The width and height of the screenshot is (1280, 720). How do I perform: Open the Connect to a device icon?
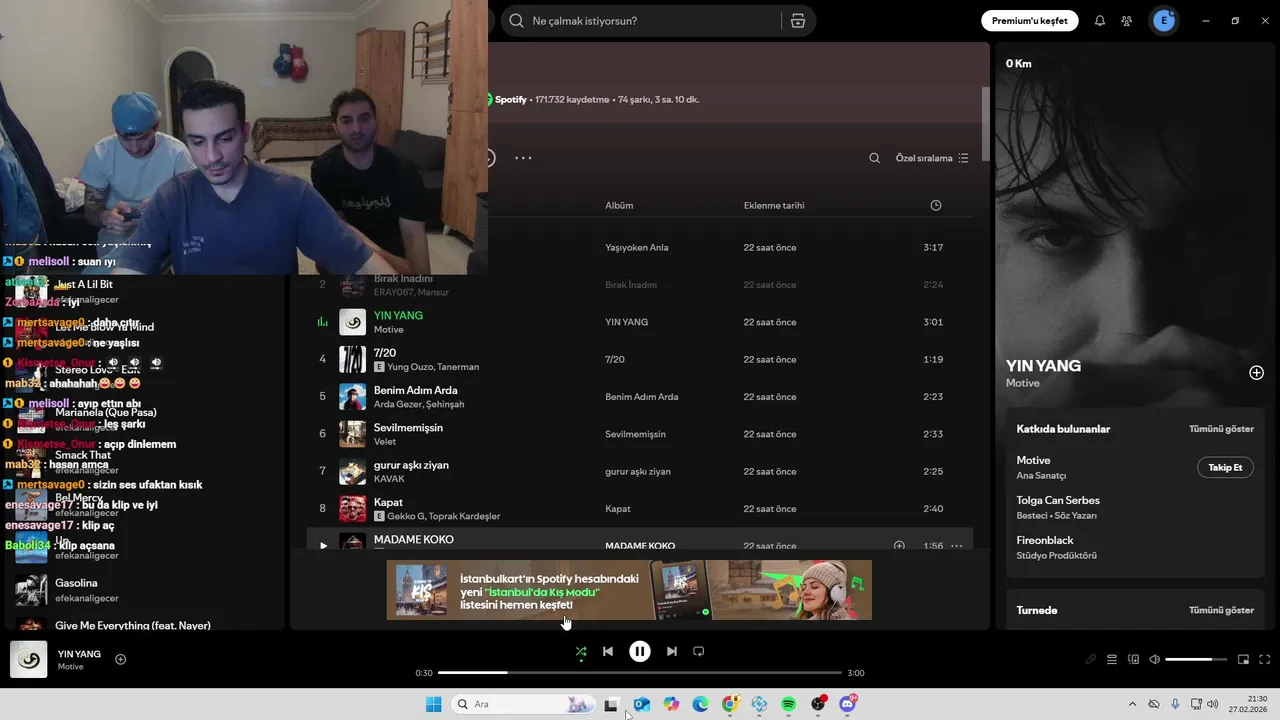pos(1133,660)
